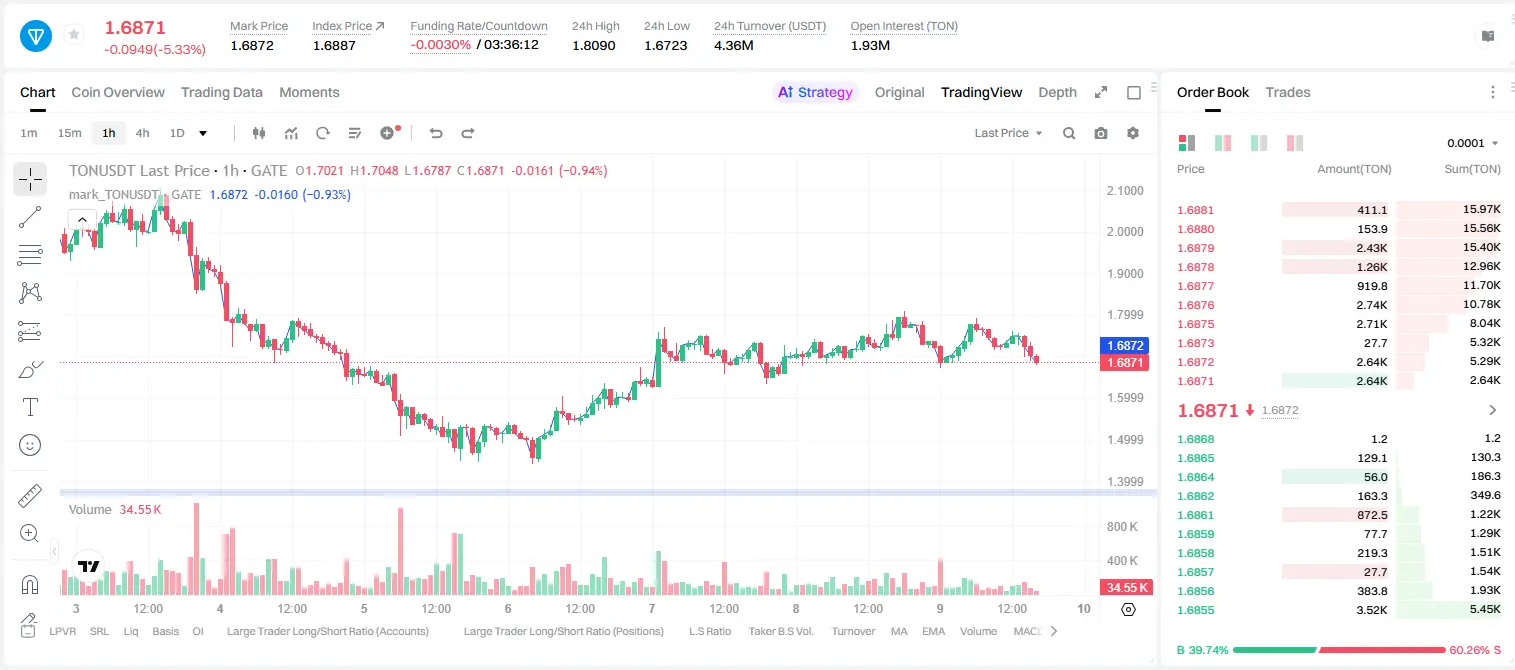Viewport: 1515px width, 670px height.
Task: Open order book precision 0.0001 dropdown
Action: [1473, 143]
